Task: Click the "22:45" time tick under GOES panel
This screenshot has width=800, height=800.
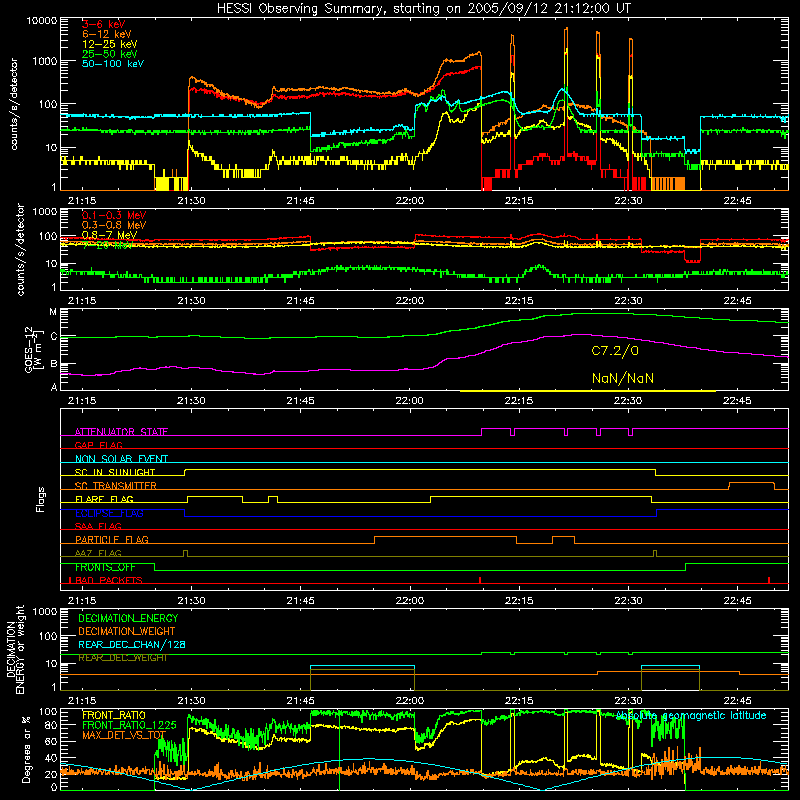Action: click(737, 401)
